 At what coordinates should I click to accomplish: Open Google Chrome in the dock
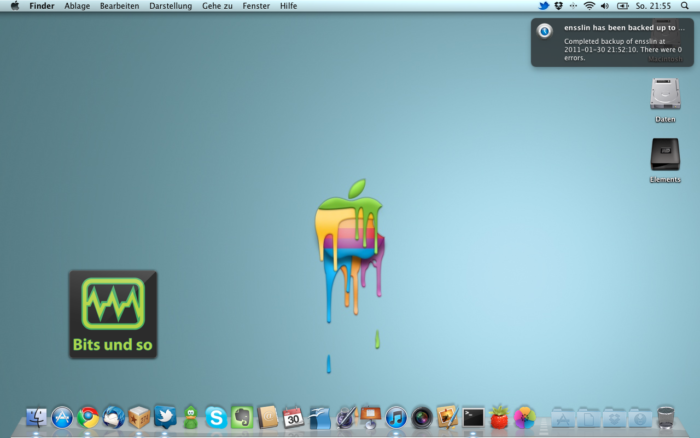click(88, 417)
